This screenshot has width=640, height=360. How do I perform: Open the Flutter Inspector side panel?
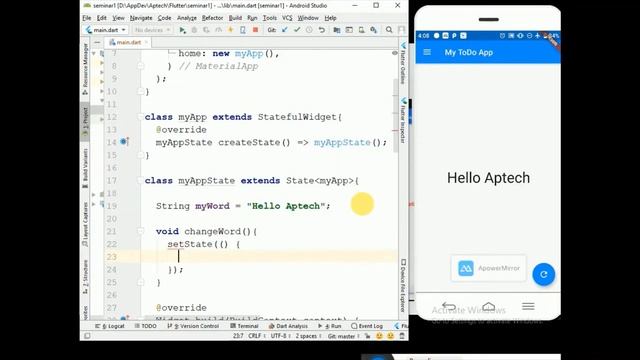[x=403, y=121]
